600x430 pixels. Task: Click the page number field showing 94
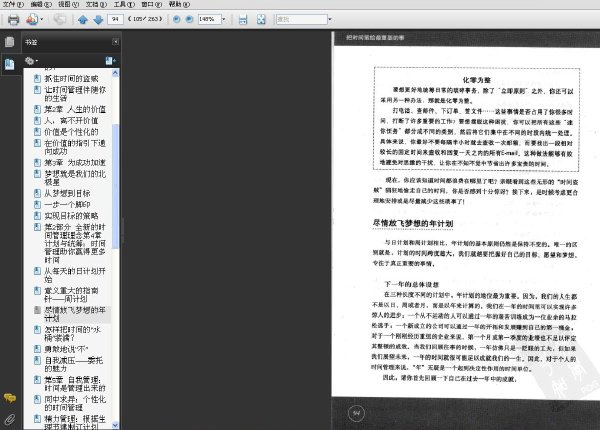[116, 19]
